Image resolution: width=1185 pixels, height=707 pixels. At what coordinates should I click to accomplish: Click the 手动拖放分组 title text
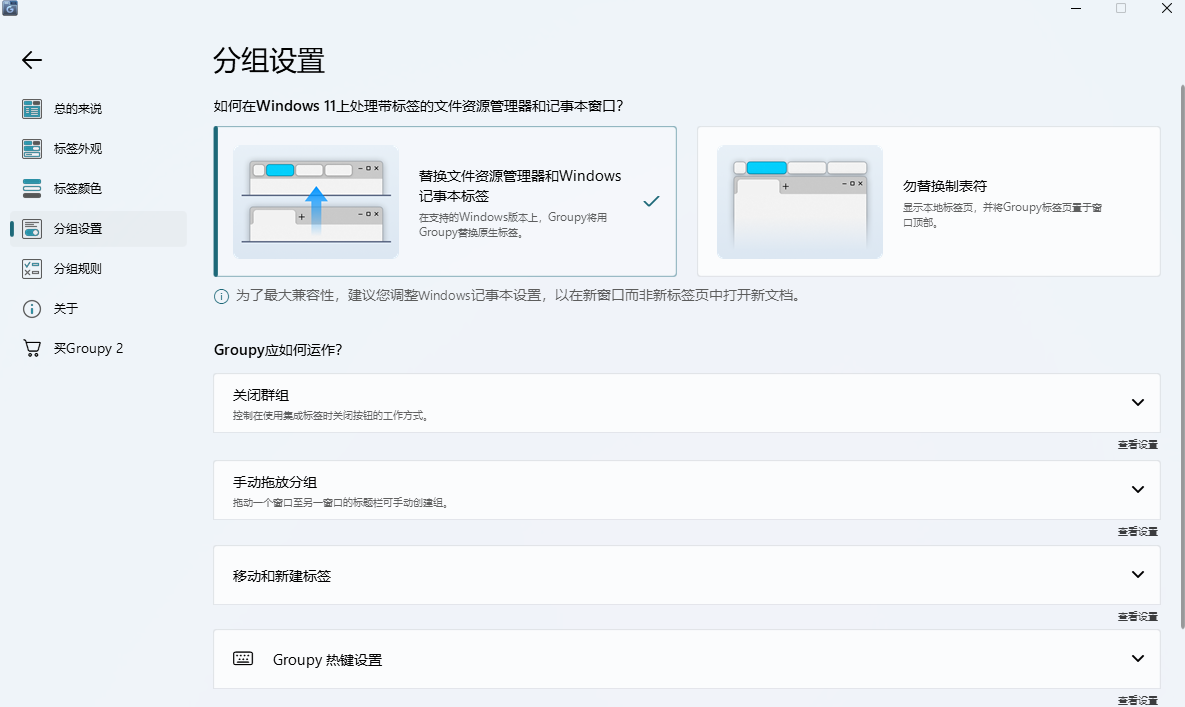coord(275,482)
